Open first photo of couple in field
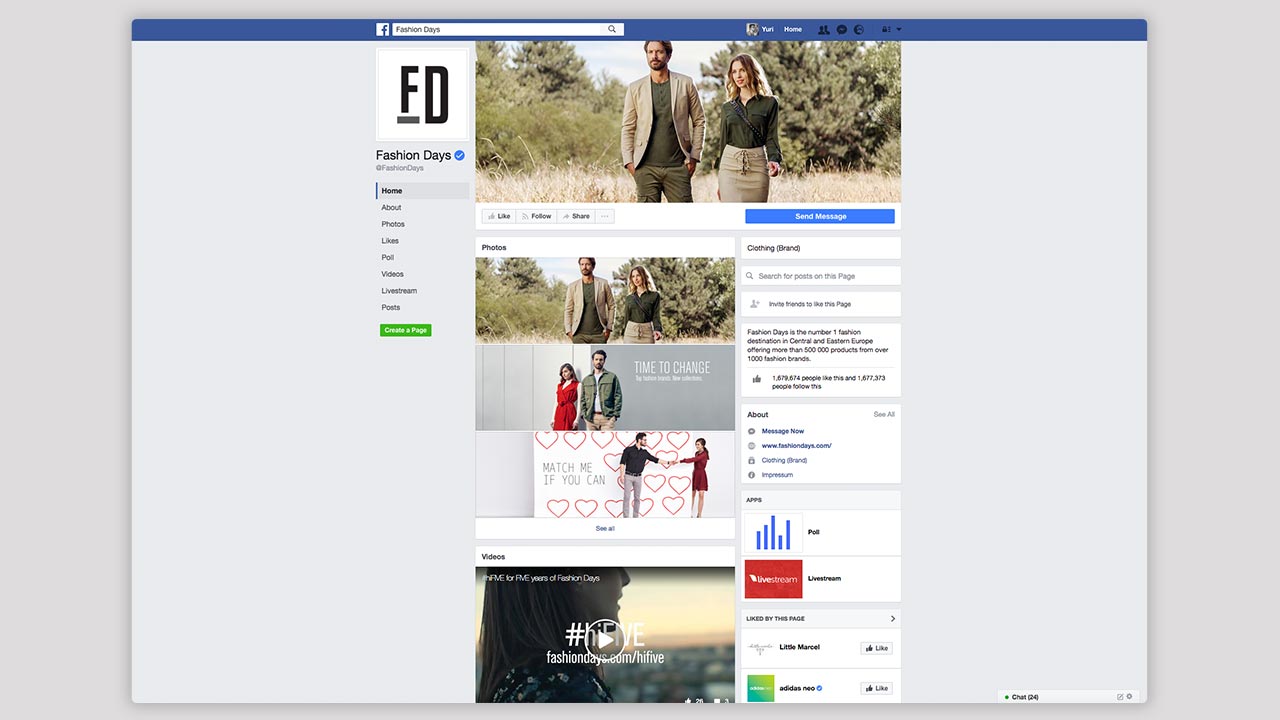The width and height of the screenshot is (1280, 720). [x=605, y=301]
